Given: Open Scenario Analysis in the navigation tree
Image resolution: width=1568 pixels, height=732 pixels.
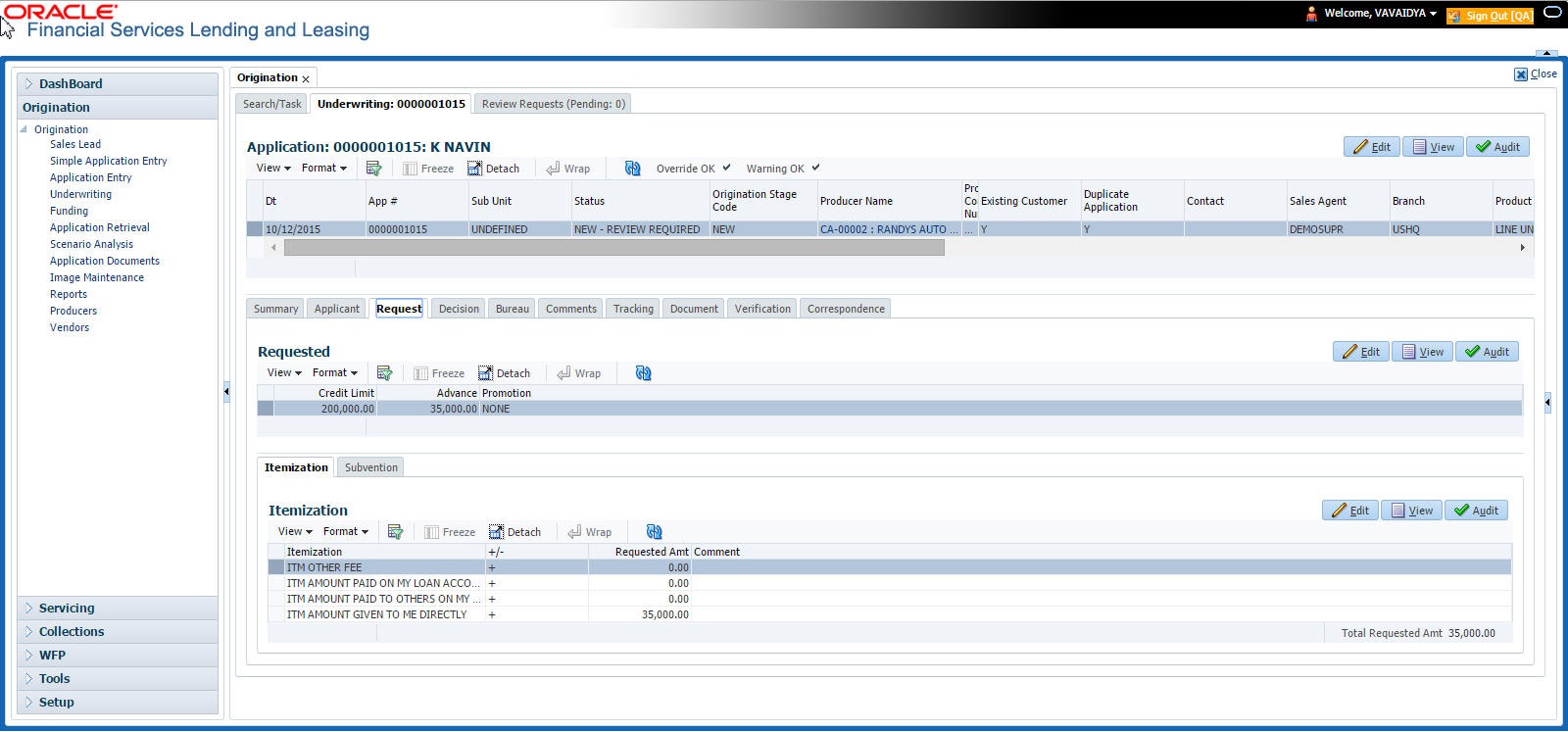Looking at the screenshot, I should [x=92, y=244].
